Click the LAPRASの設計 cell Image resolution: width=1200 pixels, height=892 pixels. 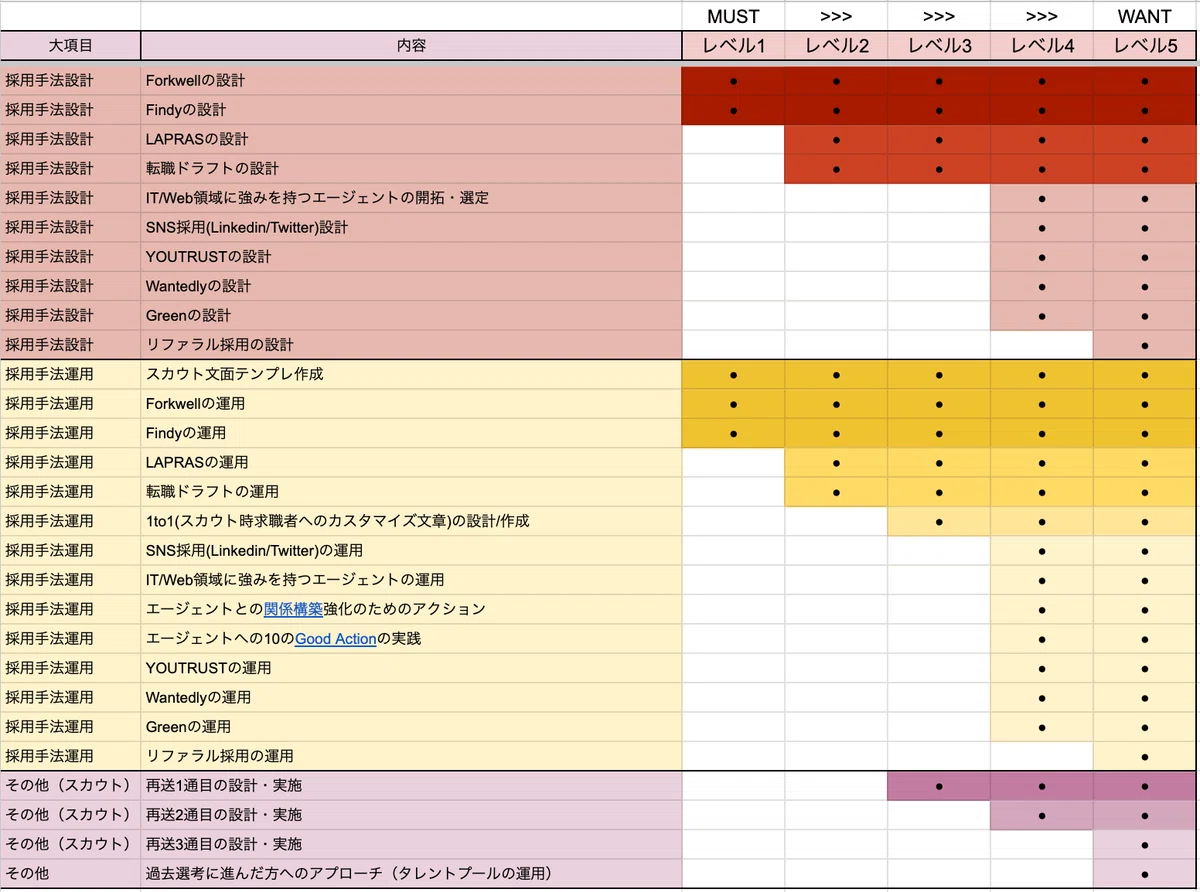point(411,139)
